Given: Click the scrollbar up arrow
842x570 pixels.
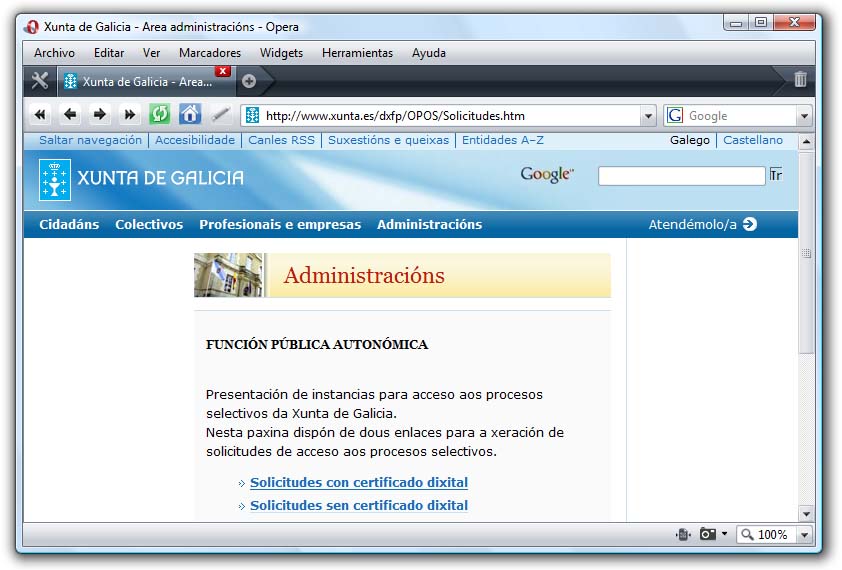Looking at the screenshot, I should click(806, 142).
